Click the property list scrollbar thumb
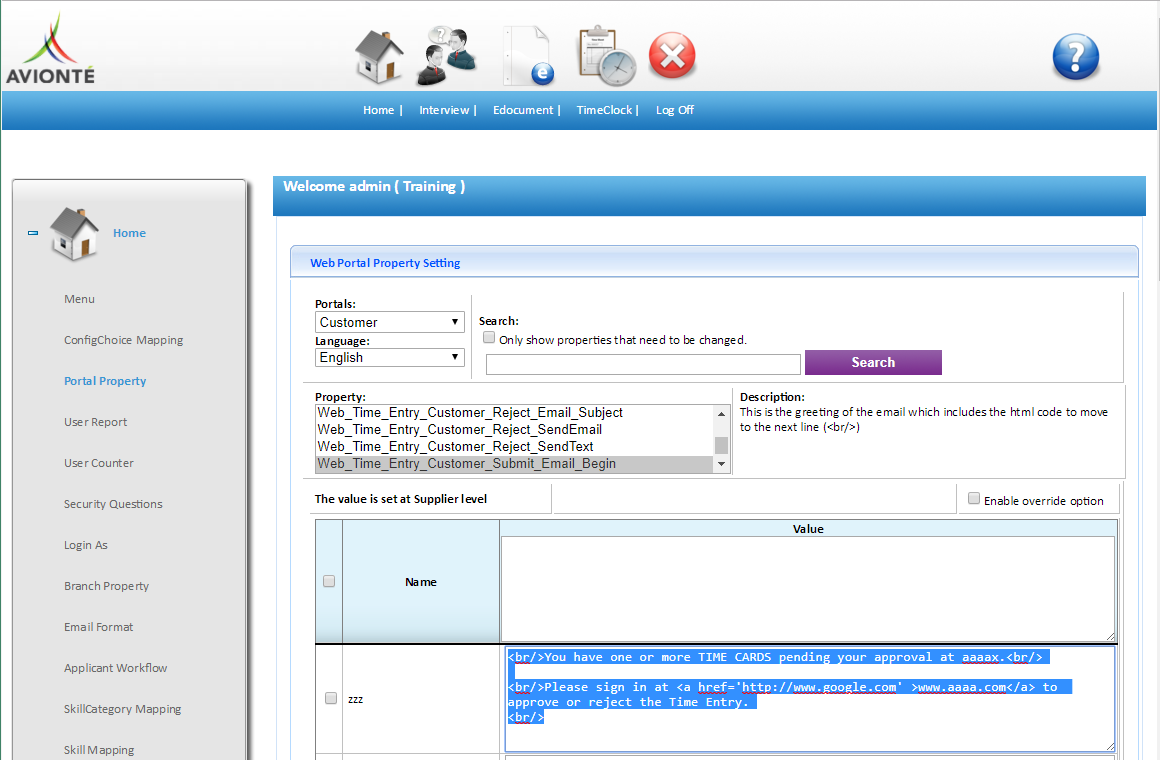This screenshot has height=760, width=1160. point(721,445)
